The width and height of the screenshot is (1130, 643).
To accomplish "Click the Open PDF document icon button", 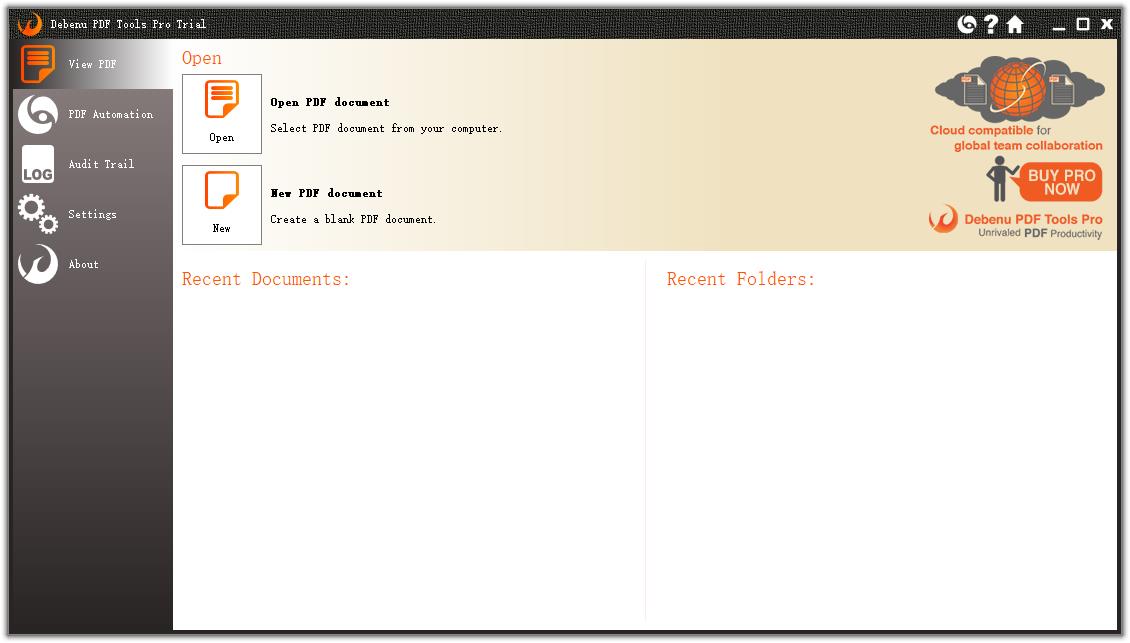I will coord(222,114).
